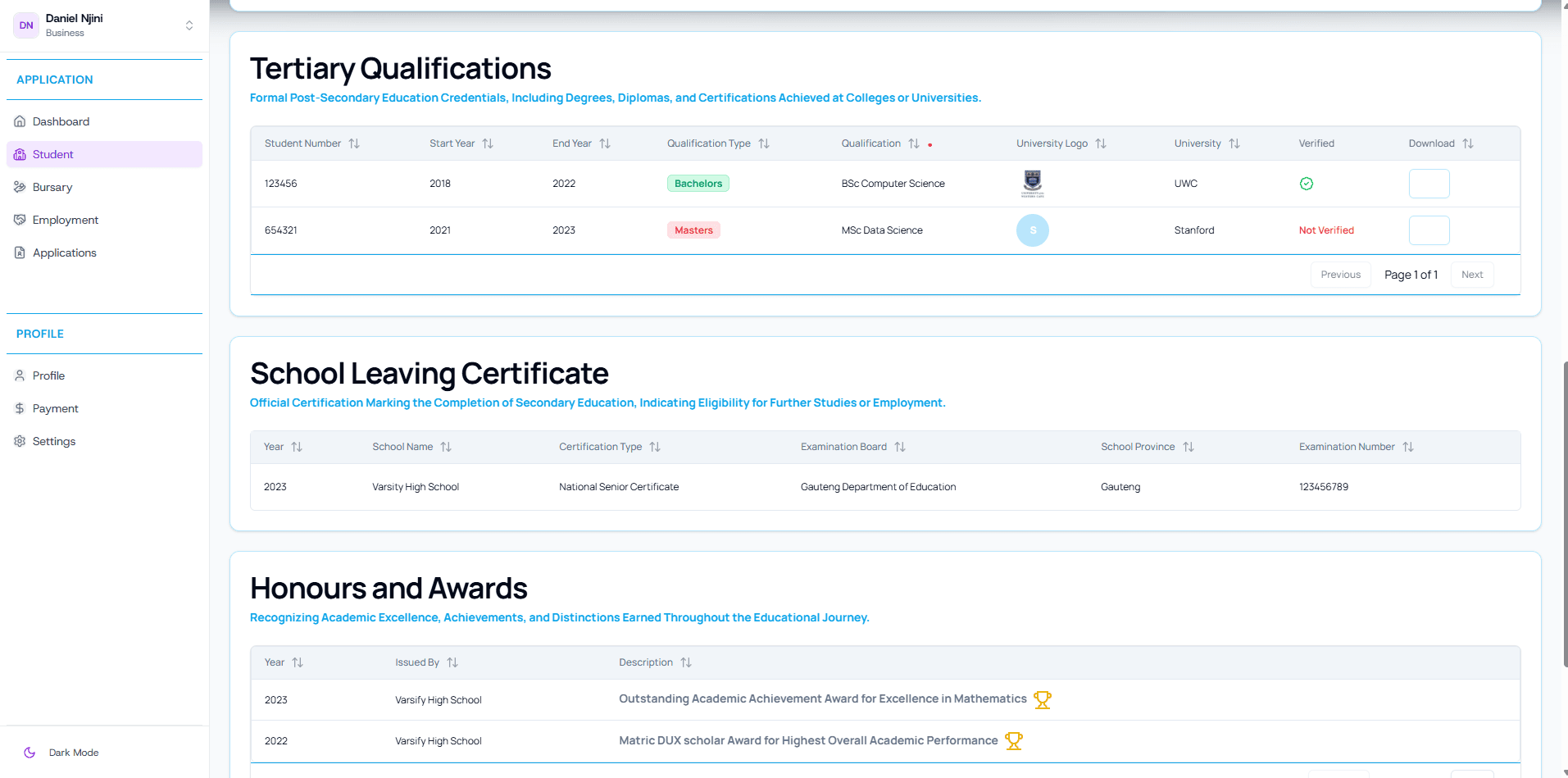Click the UWC university logo
Viewport: 1568px width, 778px height.
1032,184
